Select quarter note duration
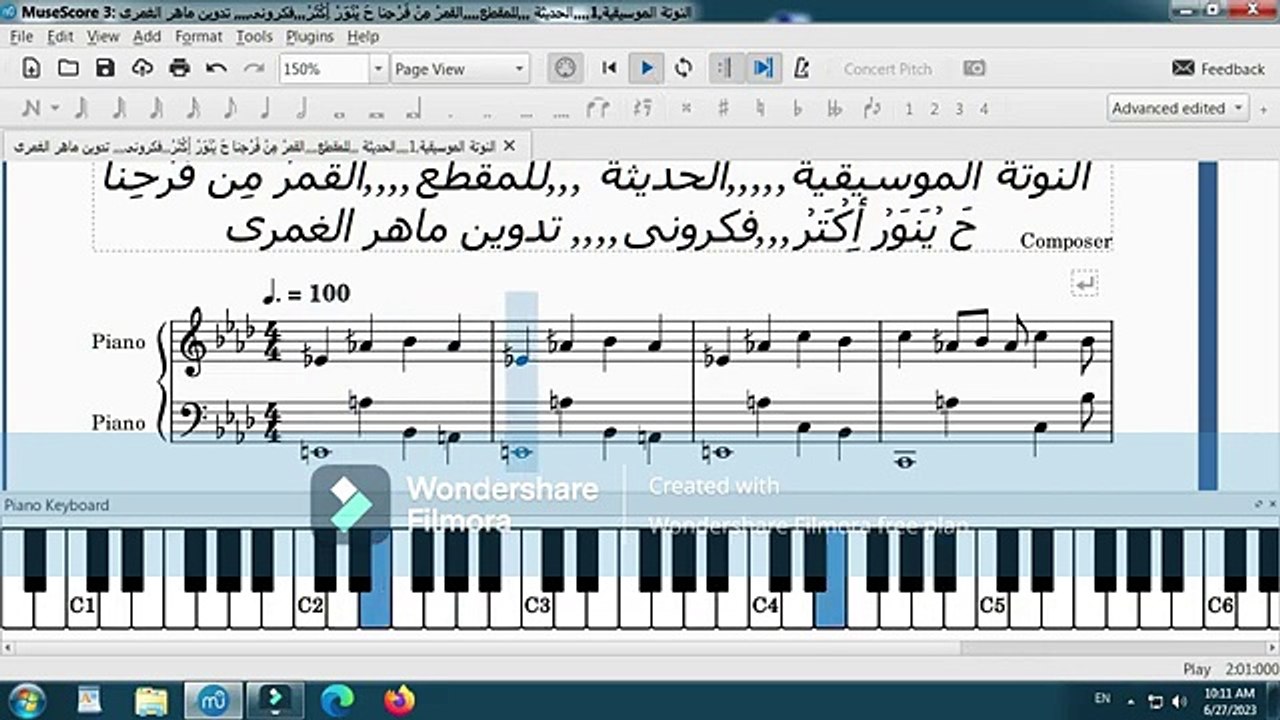1280x720 pixels. 265,108
